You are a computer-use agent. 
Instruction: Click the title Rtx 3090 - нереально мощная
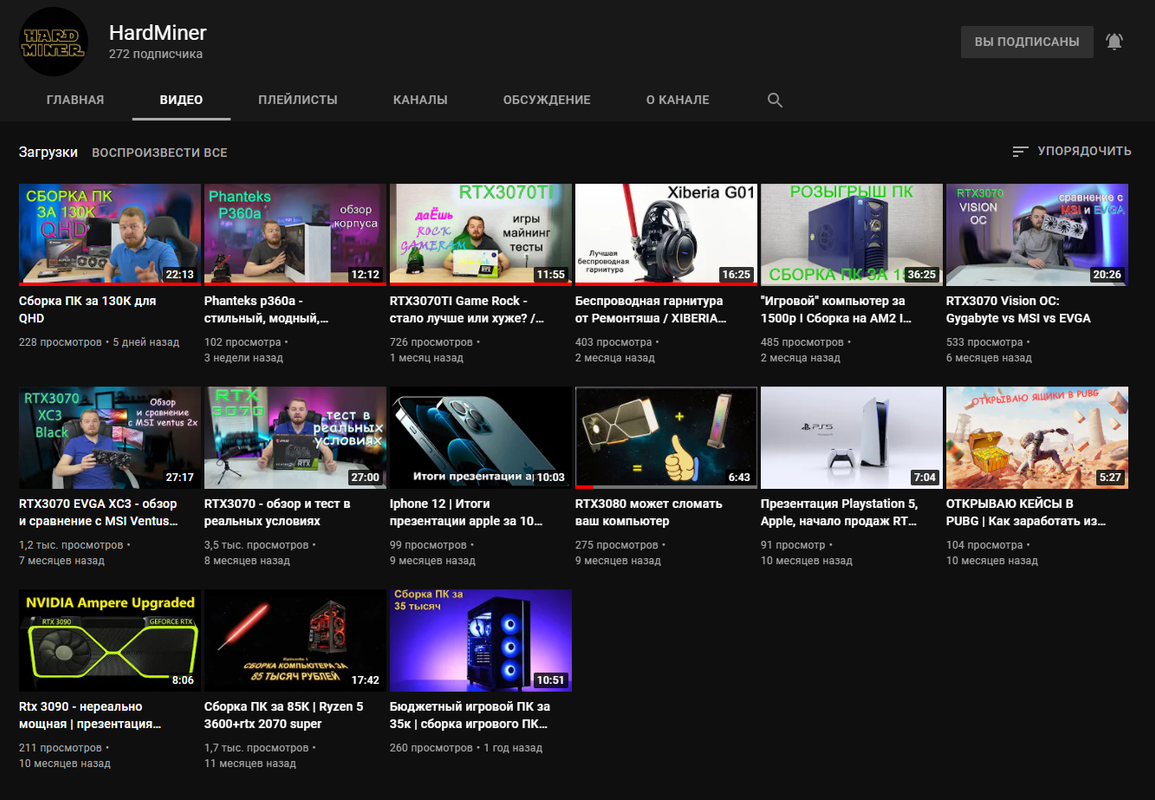90,715
